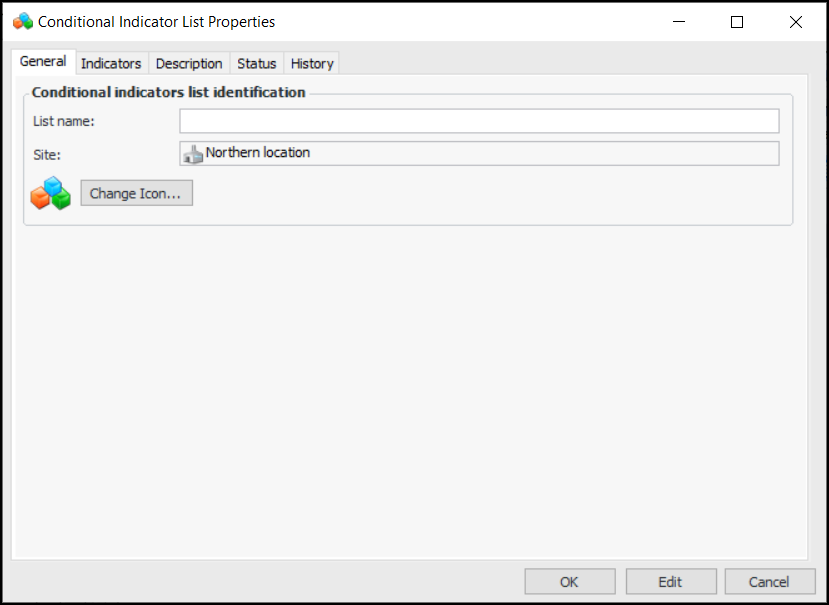The image size is (829, 605).
Task: Click the Edit button
Action: pos(670,582)
